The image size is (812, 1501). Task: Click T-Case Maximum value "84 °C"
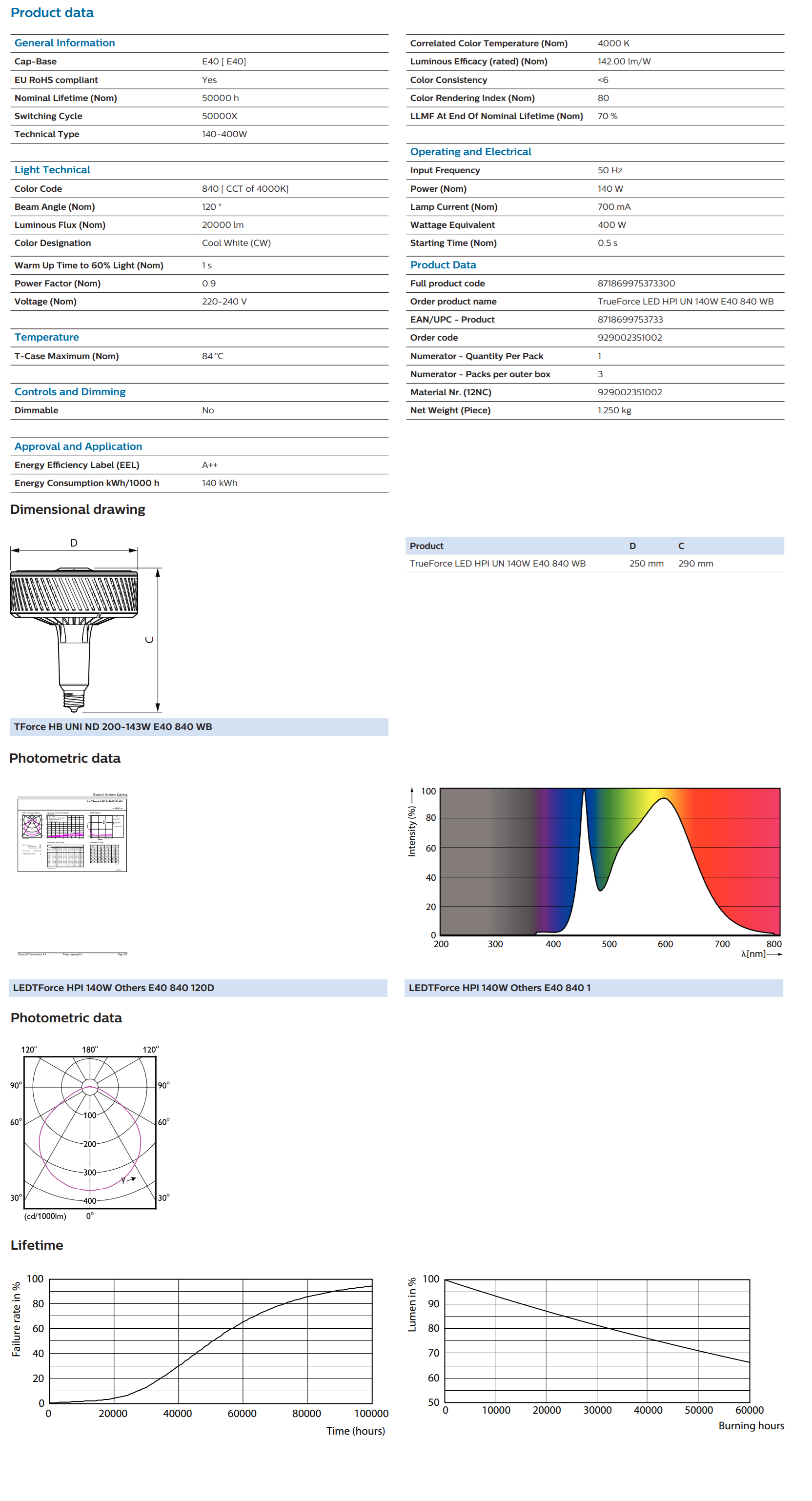pos(213,356)
